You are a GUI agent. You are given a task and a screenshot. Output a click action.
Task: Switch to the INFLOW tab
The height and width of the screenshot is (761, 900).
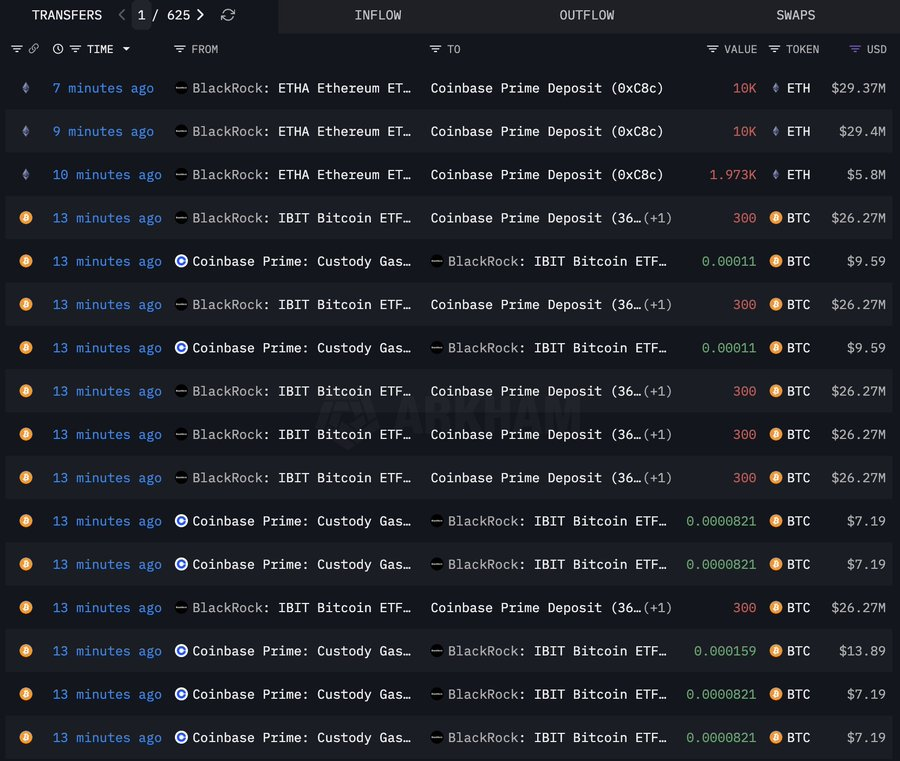(378, 15)
